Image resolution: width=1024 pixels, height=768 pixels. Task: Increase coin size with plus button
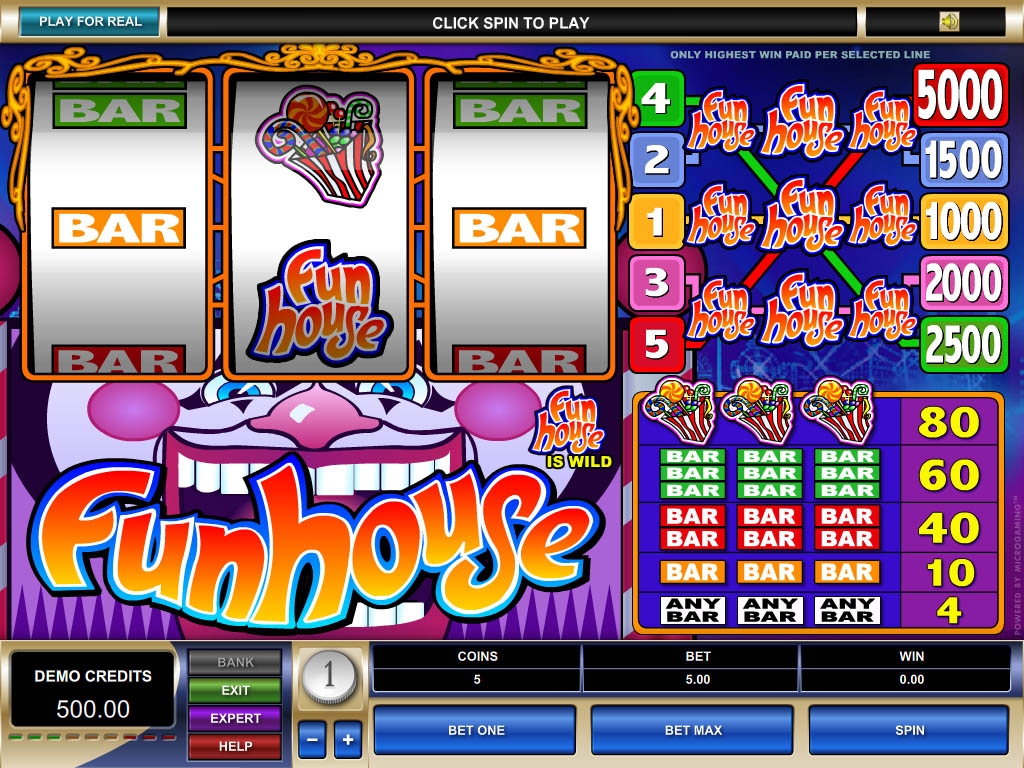coord(348,739)
